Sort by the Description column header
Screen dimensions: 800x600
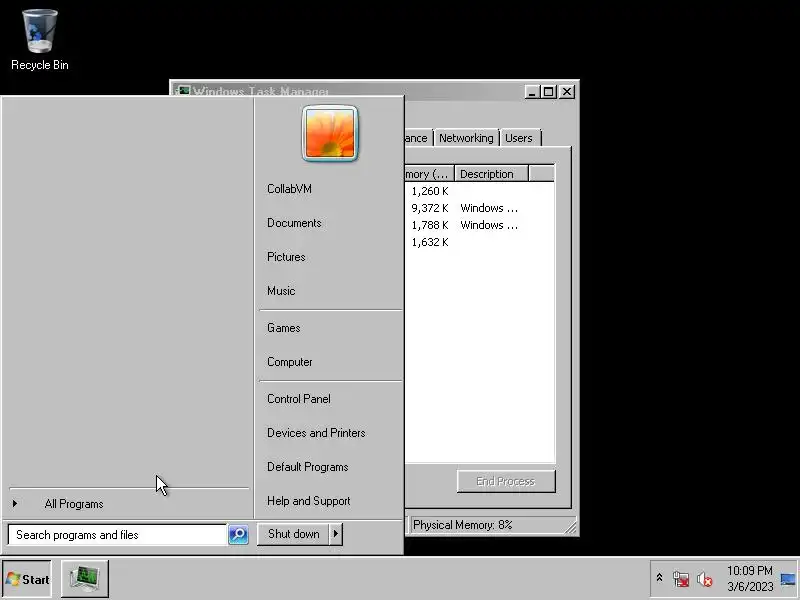491,174
